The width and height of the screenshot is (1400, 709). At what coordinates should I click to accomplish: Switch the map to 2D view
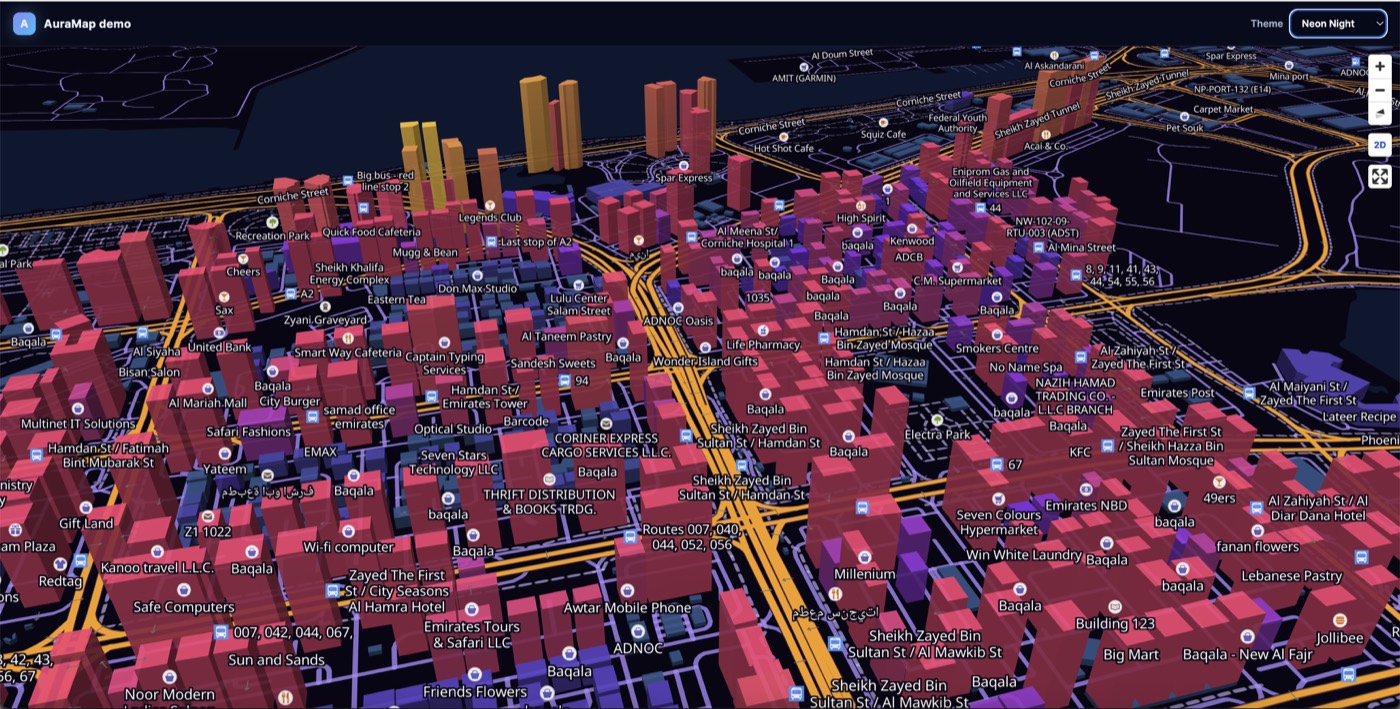1380,145
